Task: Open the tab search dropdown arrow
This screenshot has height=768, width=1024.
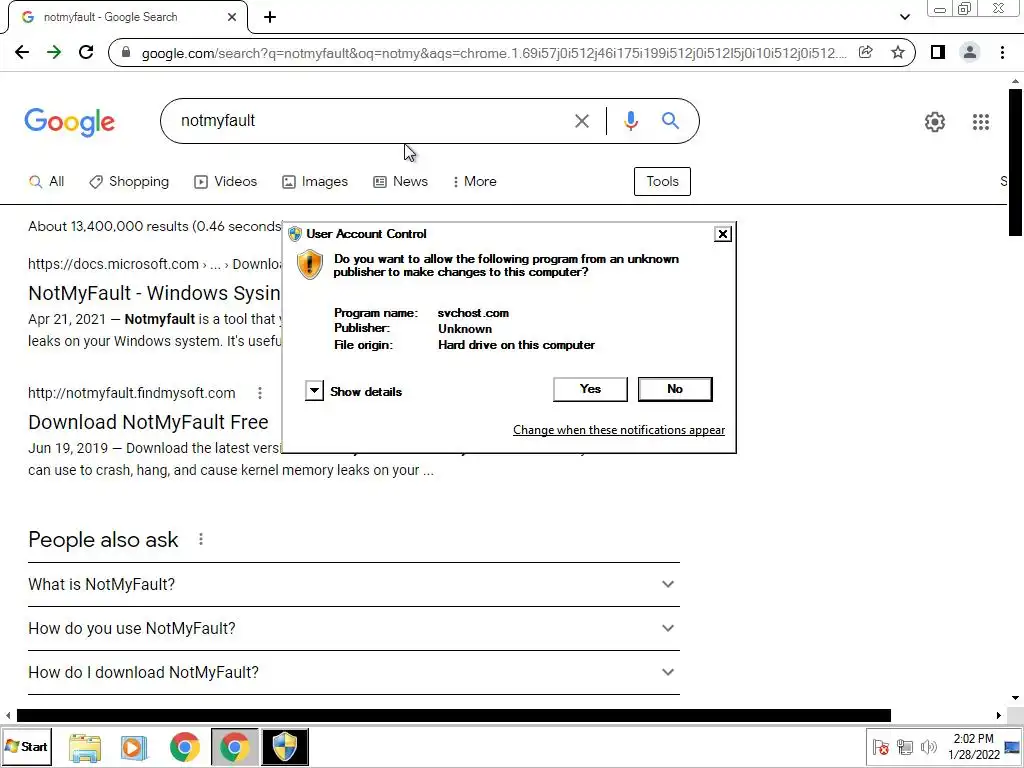Action: (x=904, y=17)
